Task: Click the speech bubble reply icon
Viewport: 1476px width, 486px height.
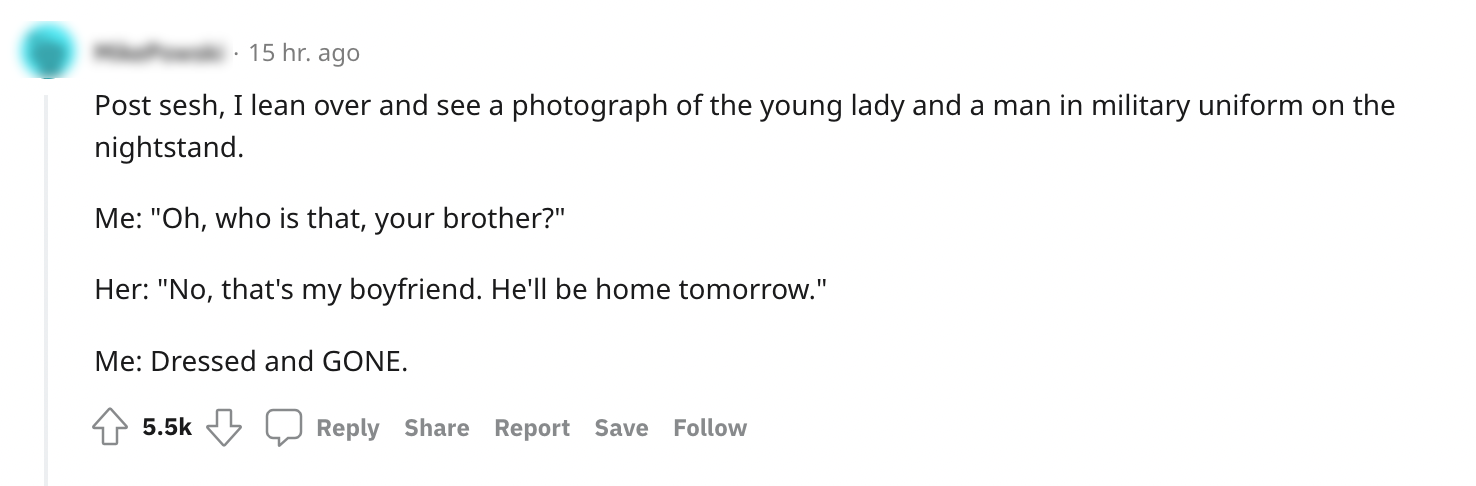Action: [x=283, y=429]
